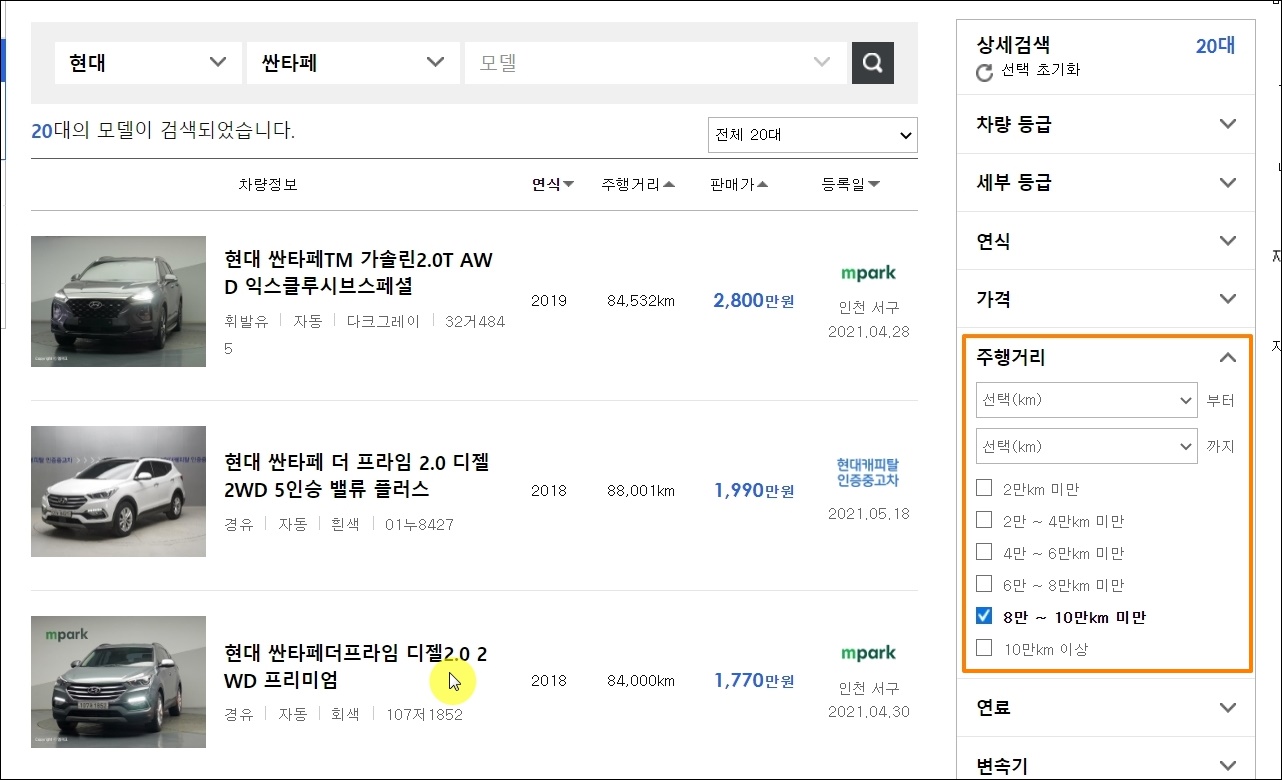Open 싼타페TM 가솔린2.0T AWD listing title
Image resolution: width=1282 pixels, height=780 pixels.
coord(359,273)
